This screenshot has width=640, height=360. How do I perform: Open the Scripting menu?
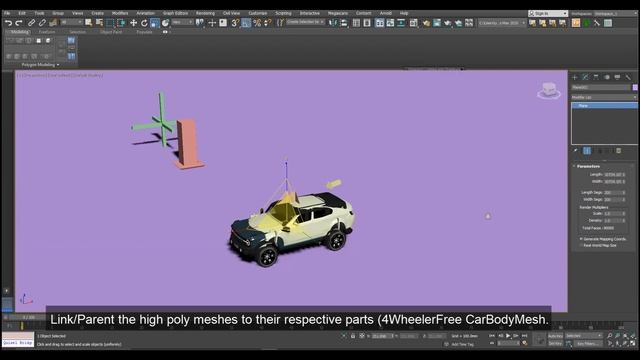(x=283, y=13)
